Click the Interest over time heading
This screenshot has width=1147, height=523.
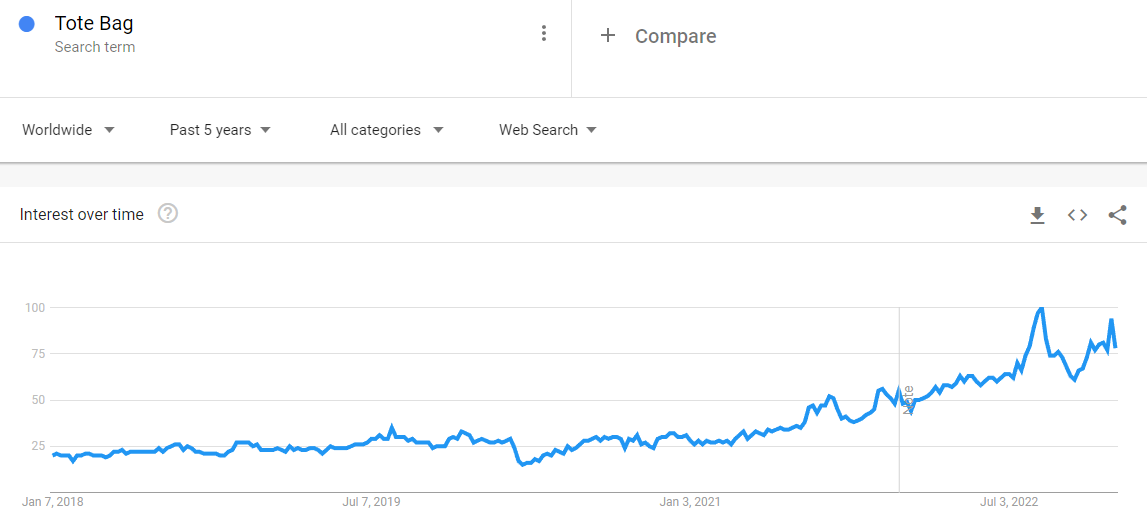click(82, 214)
